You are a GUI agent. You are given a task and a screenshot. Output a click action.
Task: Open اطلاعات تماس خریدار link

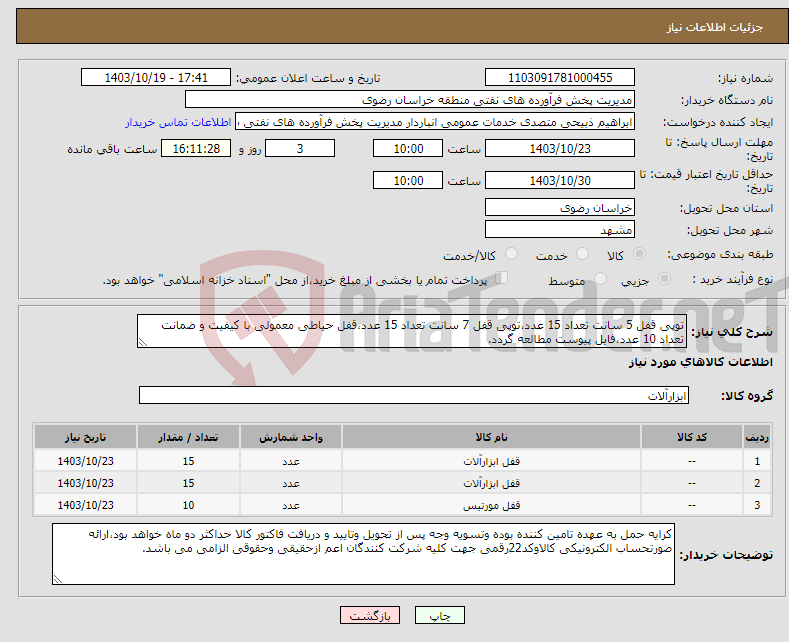[x=178, y=122]
